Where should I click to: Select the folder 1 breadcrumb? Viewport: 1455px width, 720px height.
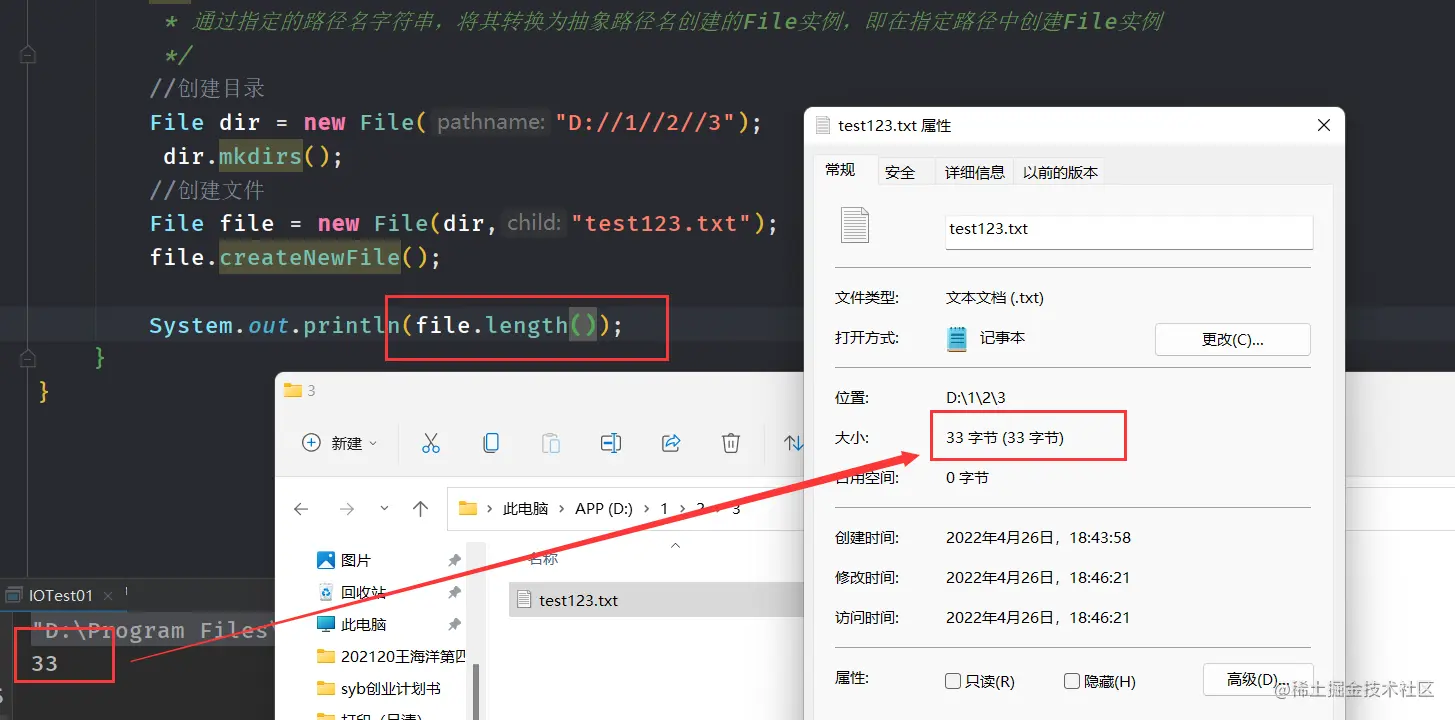point(664,509)
